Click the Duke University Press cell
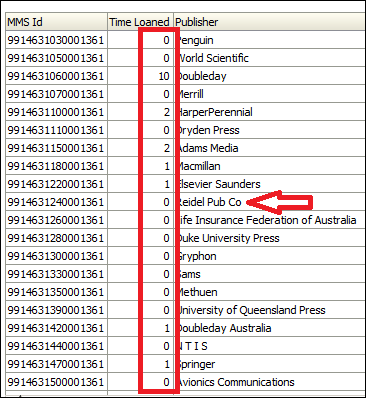Viewport: 366px width, 398px height. [269, 238]
